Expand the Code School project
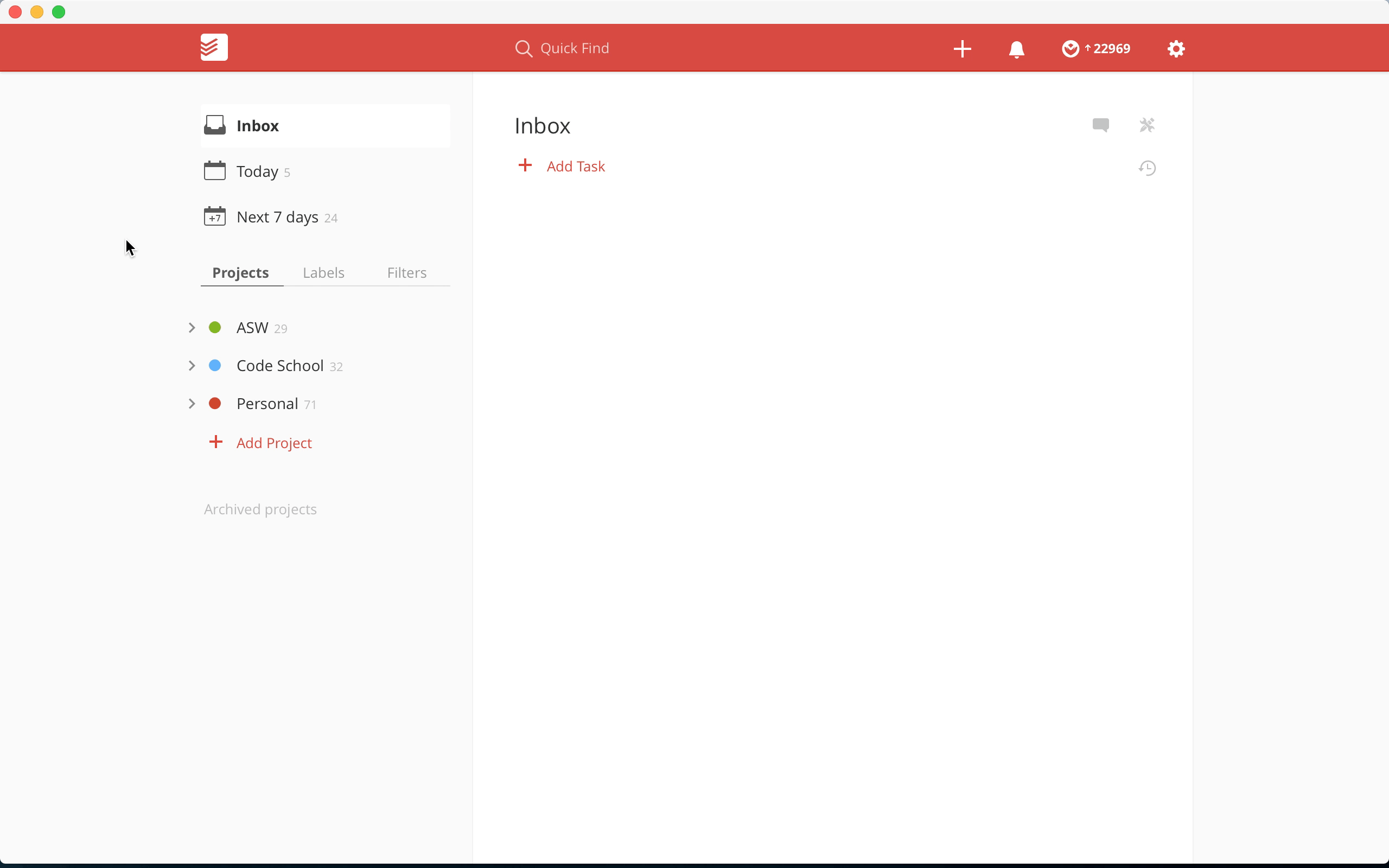Viewport: 1389px width, 868px height. point(192,366)
